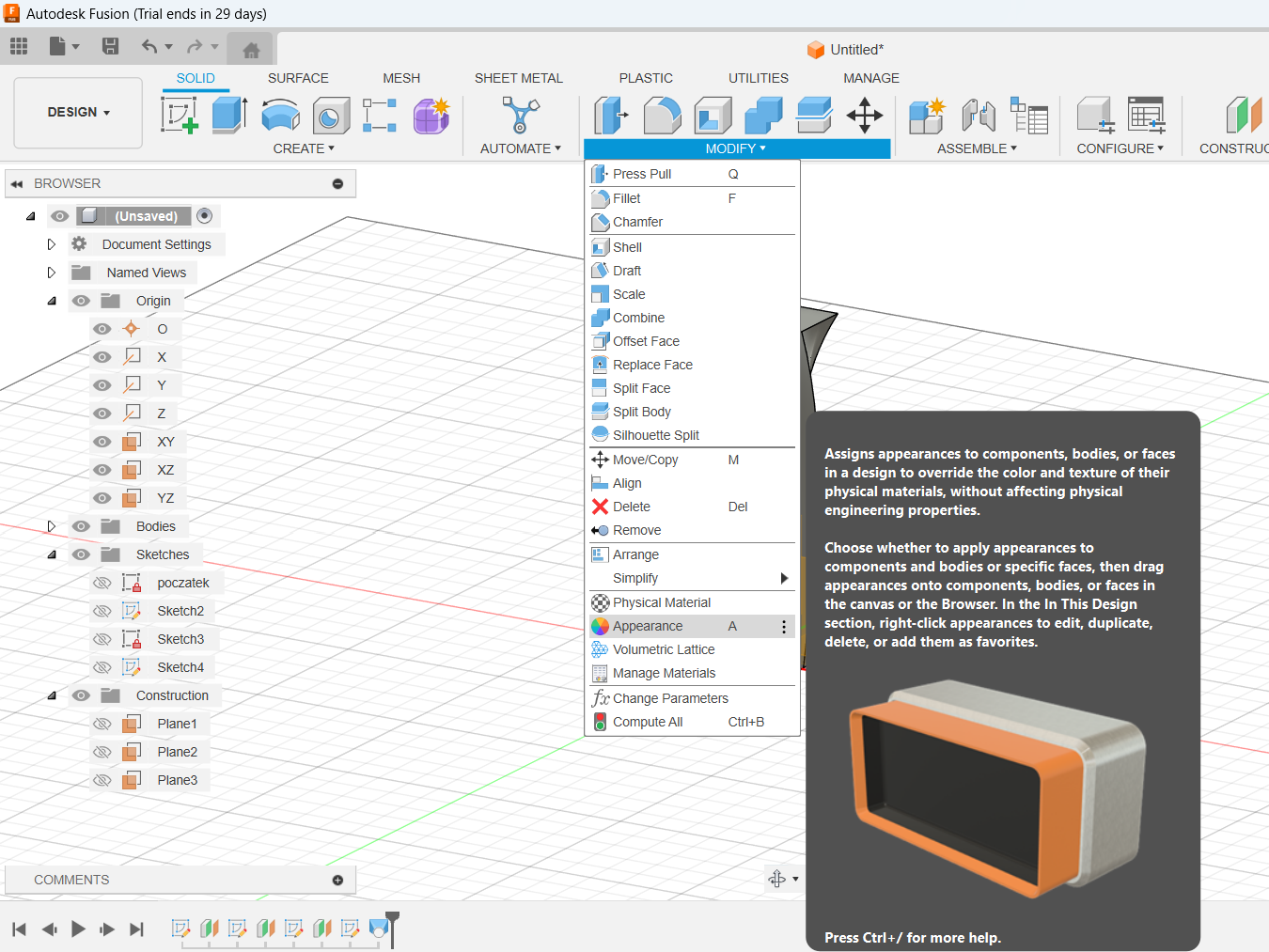Switch to the SHEET METAL tab

tap(519, 78)
